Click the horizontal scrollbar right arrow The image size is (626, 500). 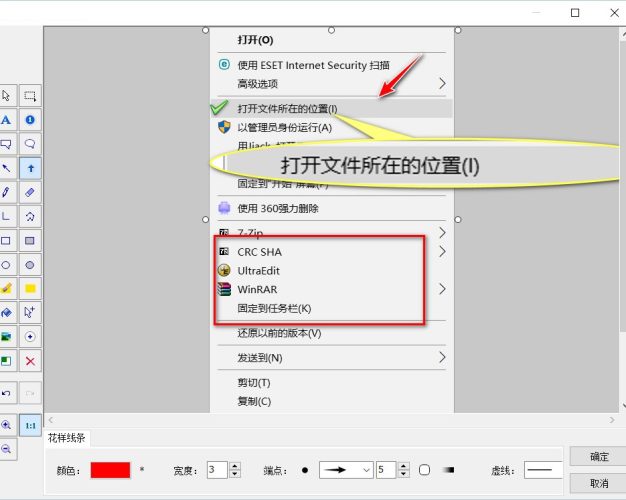612,420
